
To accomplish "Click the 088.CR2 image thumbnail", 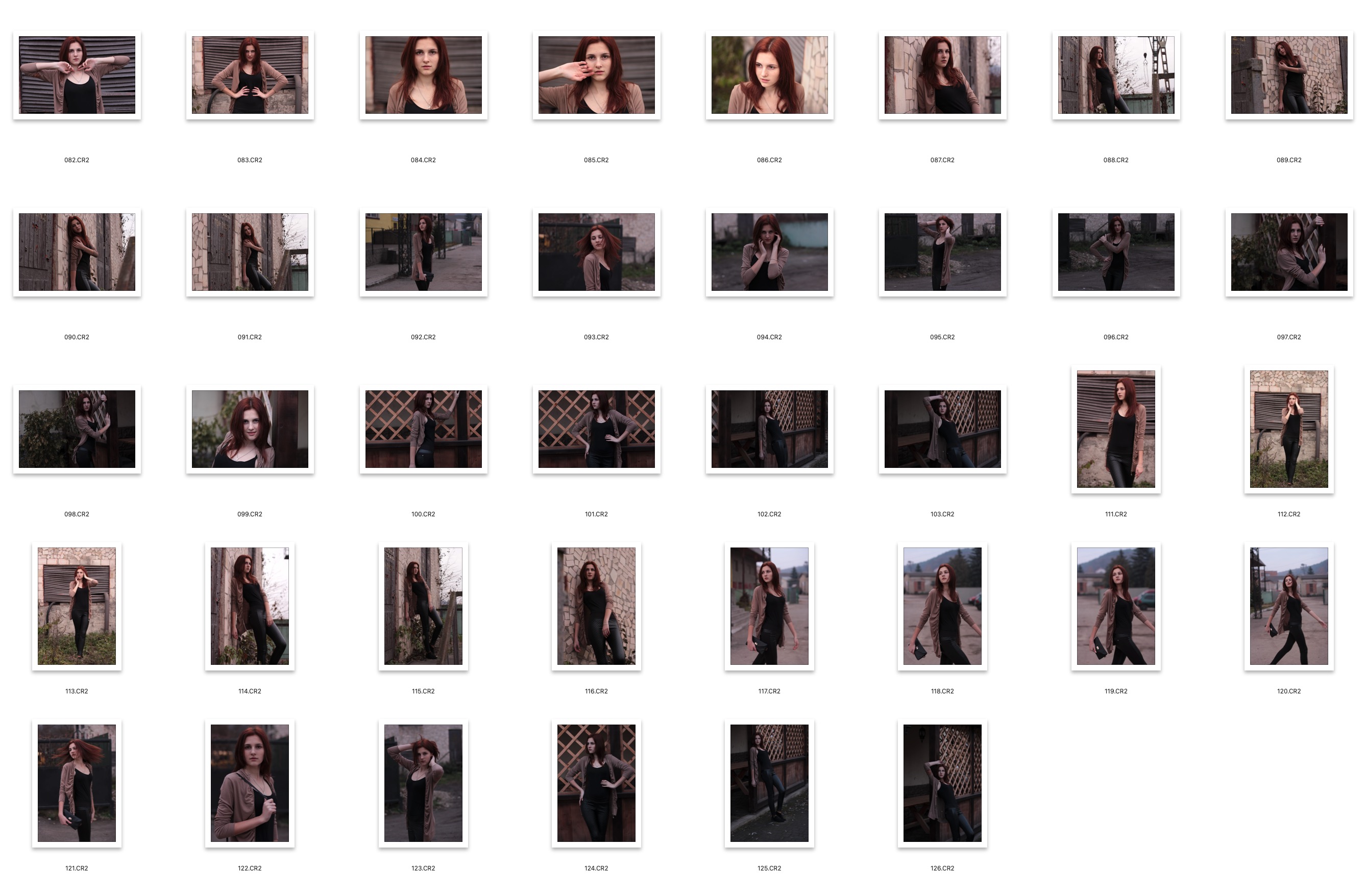I will (1116, 75).
